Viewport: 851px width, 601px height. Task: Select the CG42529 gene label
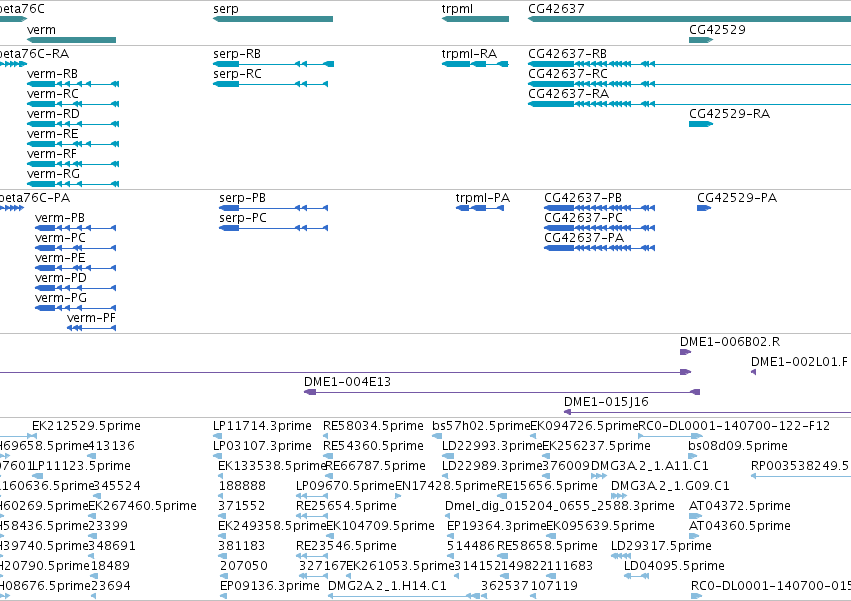717,29
